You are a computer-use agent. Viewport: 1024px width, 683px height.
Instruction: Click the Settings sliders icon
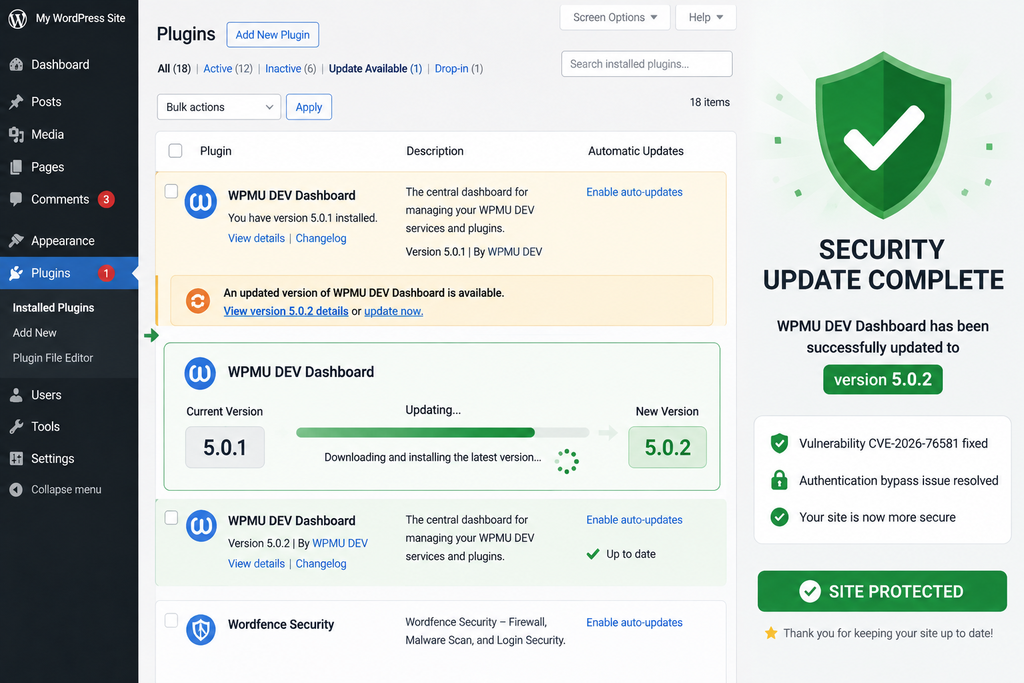[16, 458]
